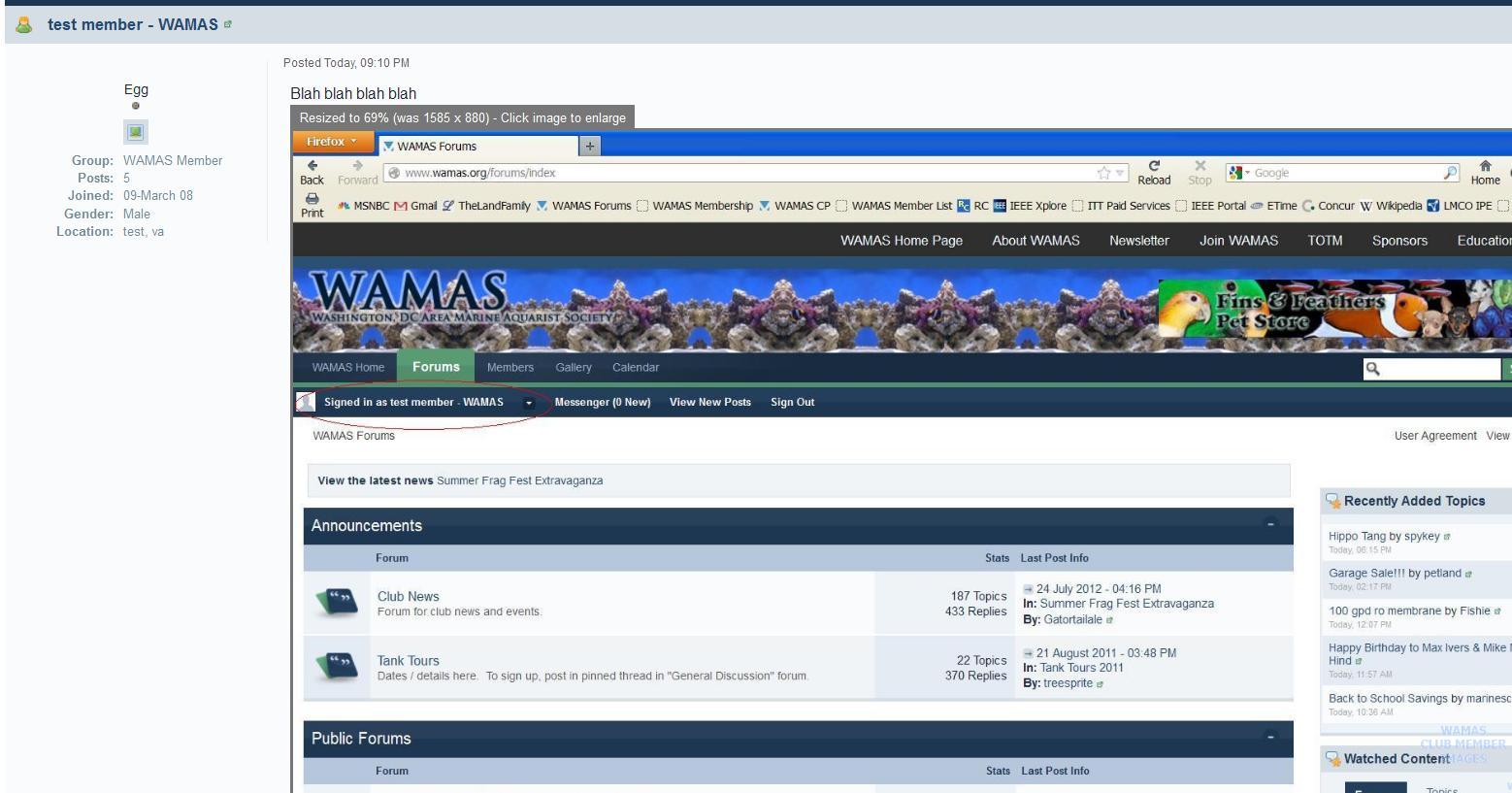
Task: Click Join WAMAS in top menu
Action: 1238,241
